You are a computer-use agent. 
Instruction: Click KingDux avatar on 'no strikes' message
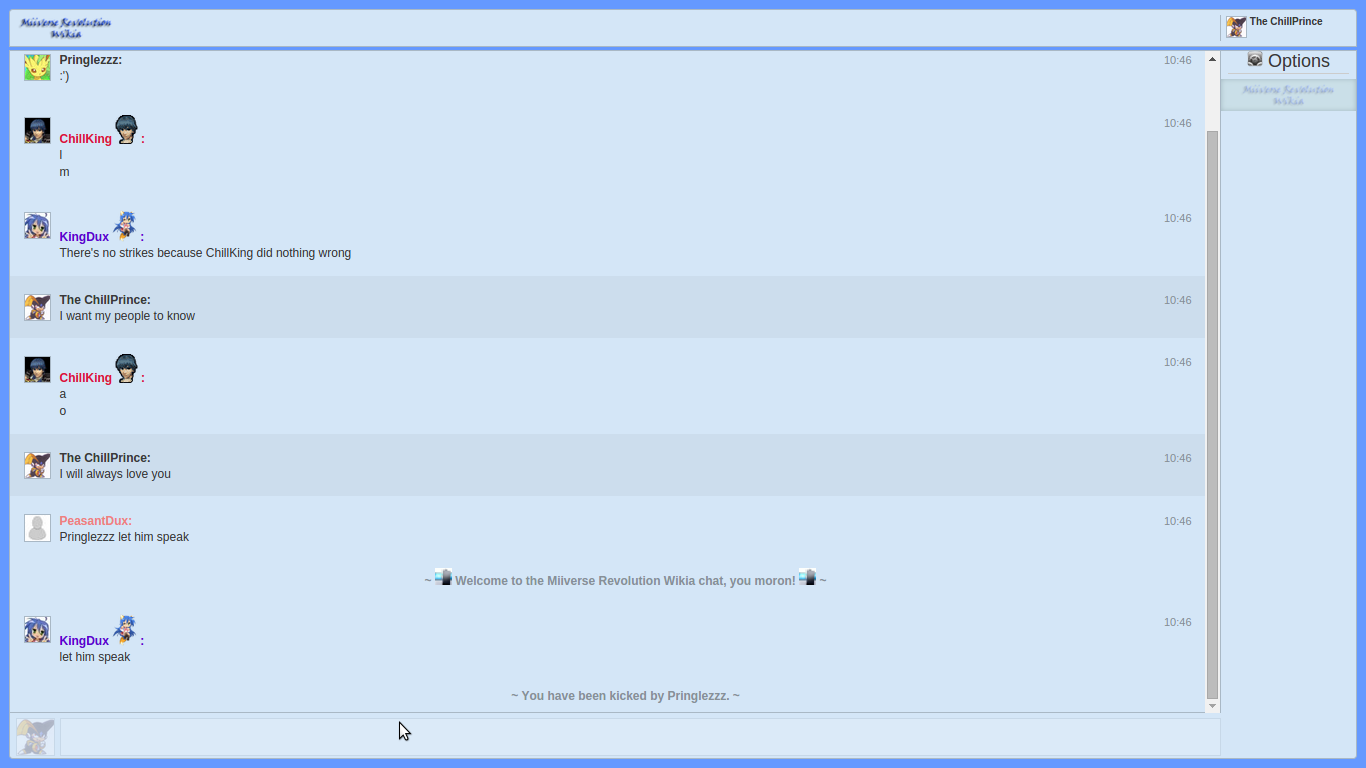pyautogui.click(x=37, y=225)
